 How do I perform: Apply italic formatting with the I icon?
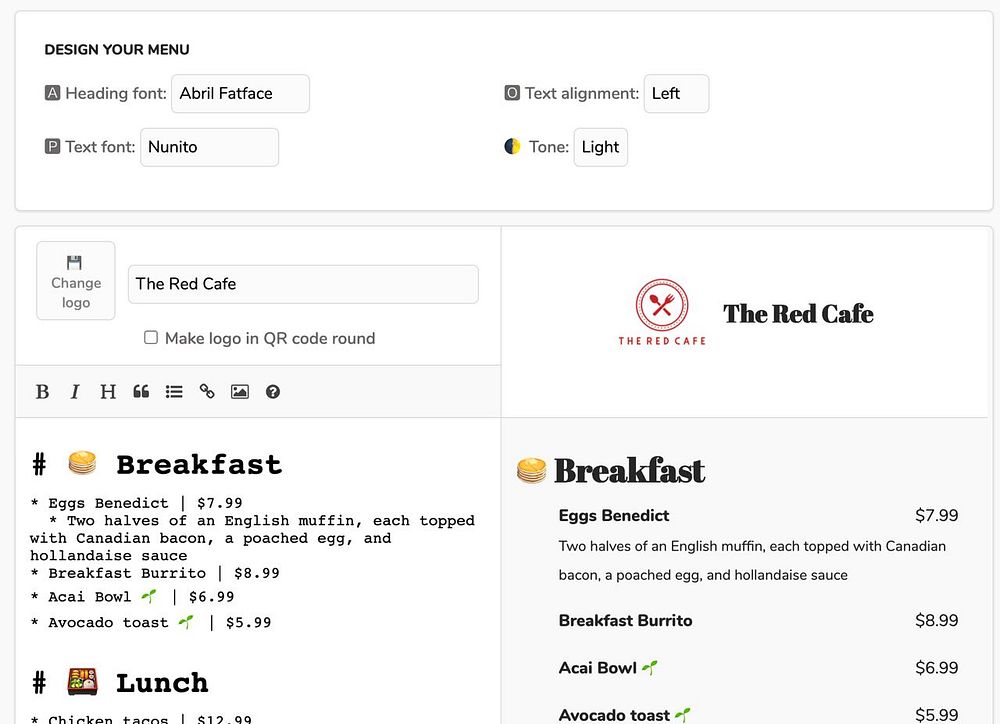[75, 392]
